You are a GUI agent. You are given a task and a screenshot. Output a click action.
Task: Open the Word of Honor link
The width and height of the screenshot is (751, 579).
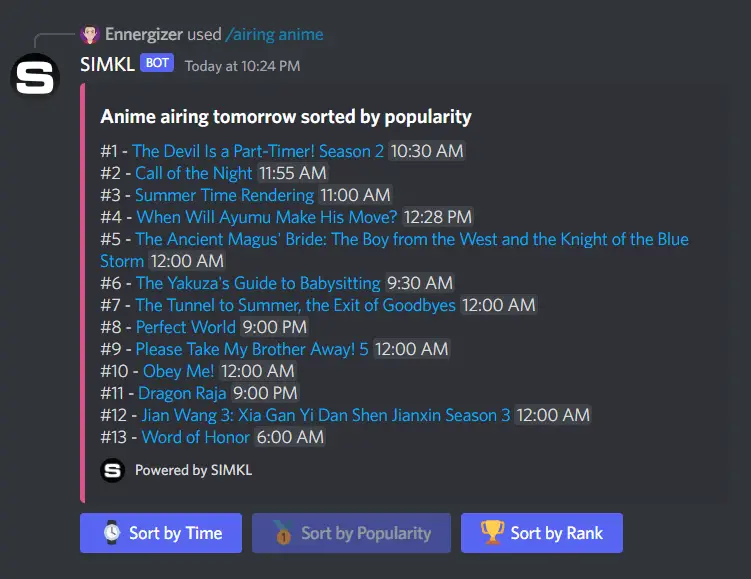tap(196, 437)
